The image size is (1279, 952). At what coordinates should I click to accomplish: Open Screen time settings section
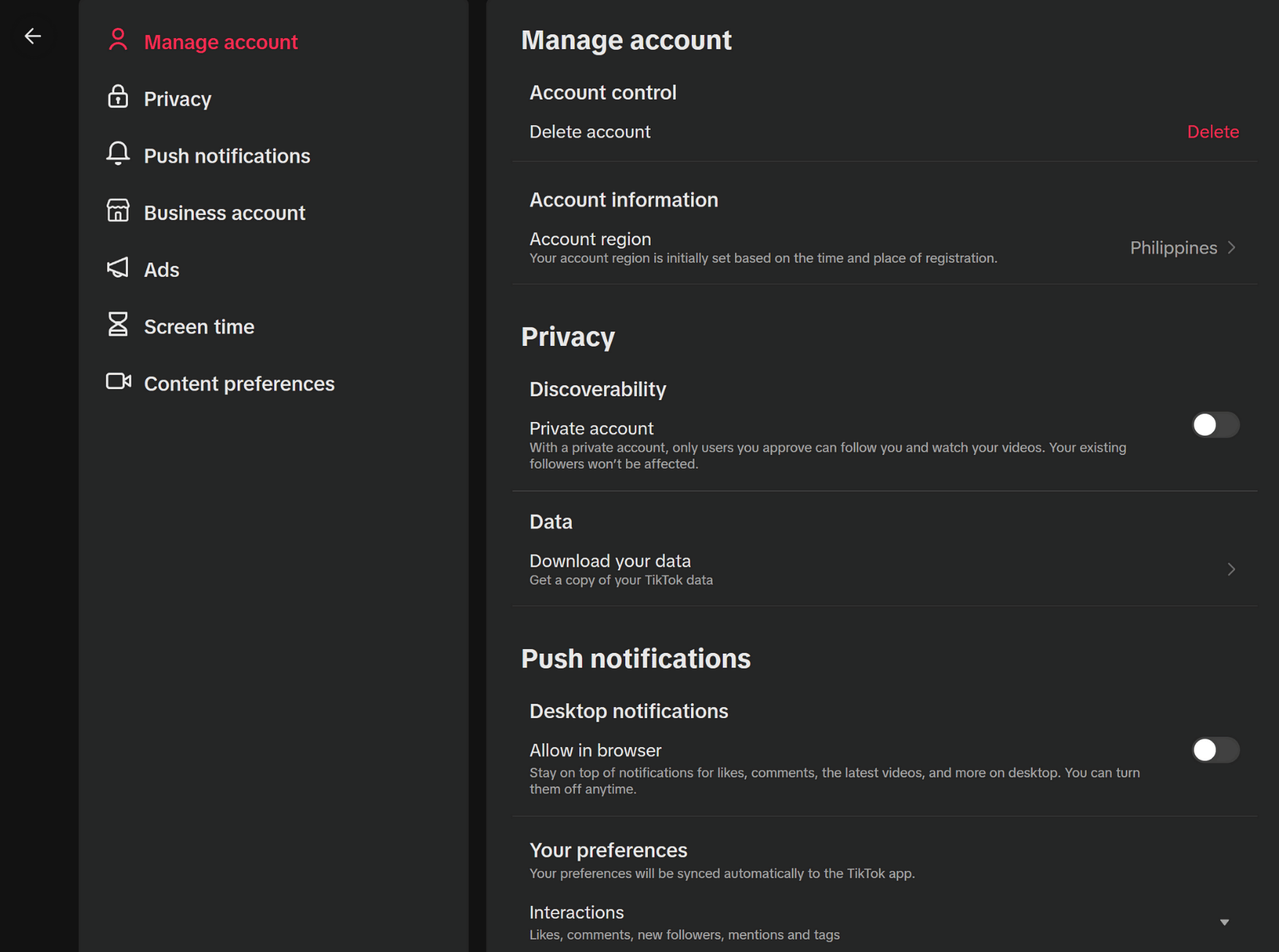[199, 327]
